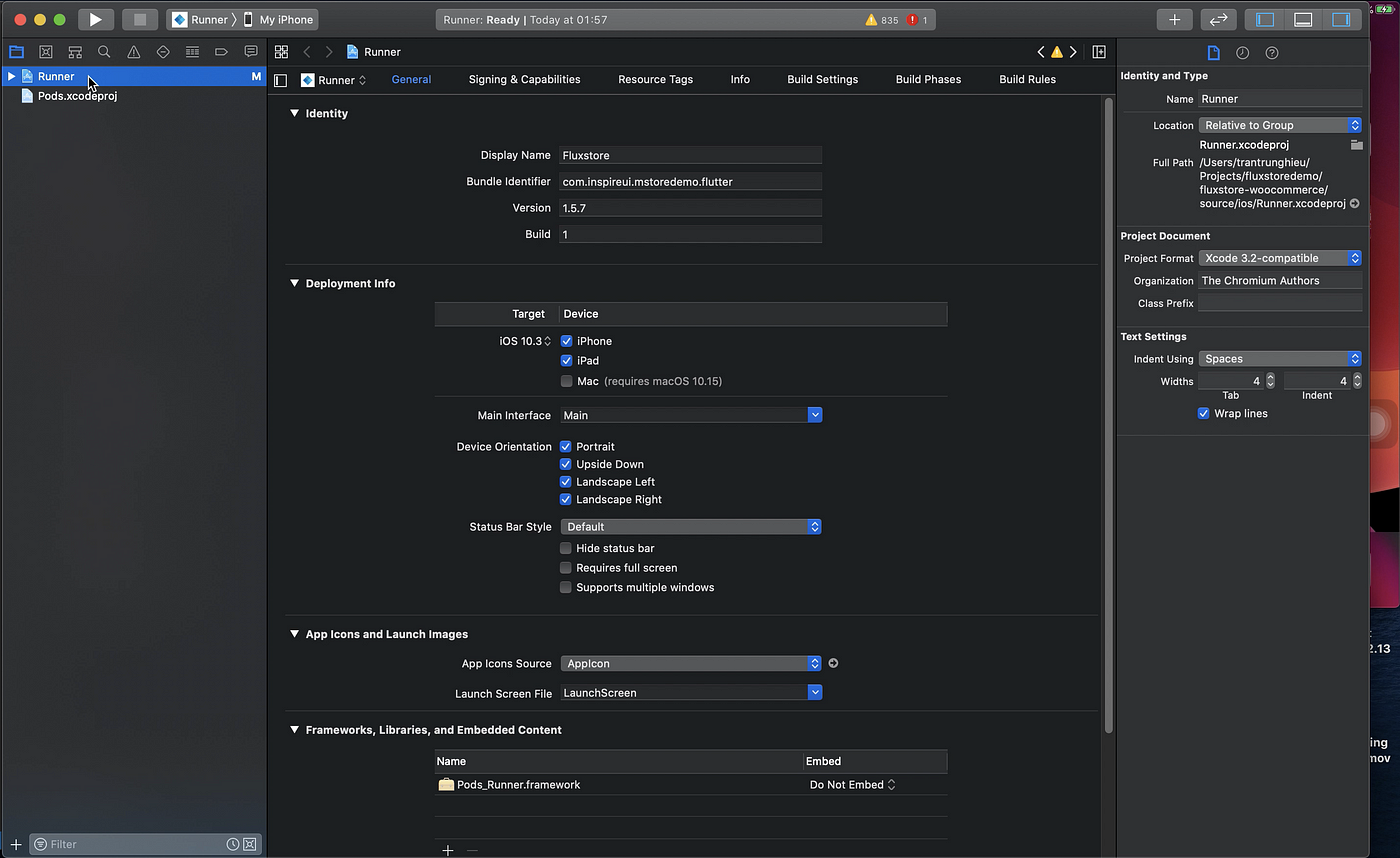1400x858 pixels.
Task: Open the Find navigator magnifier icon
Action: click(x=104, y=52)
